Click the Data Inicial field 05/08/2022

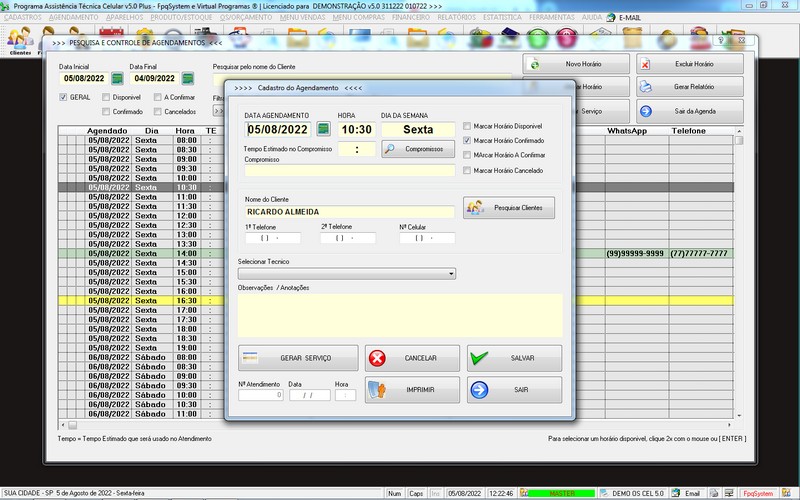coord(84,79)
